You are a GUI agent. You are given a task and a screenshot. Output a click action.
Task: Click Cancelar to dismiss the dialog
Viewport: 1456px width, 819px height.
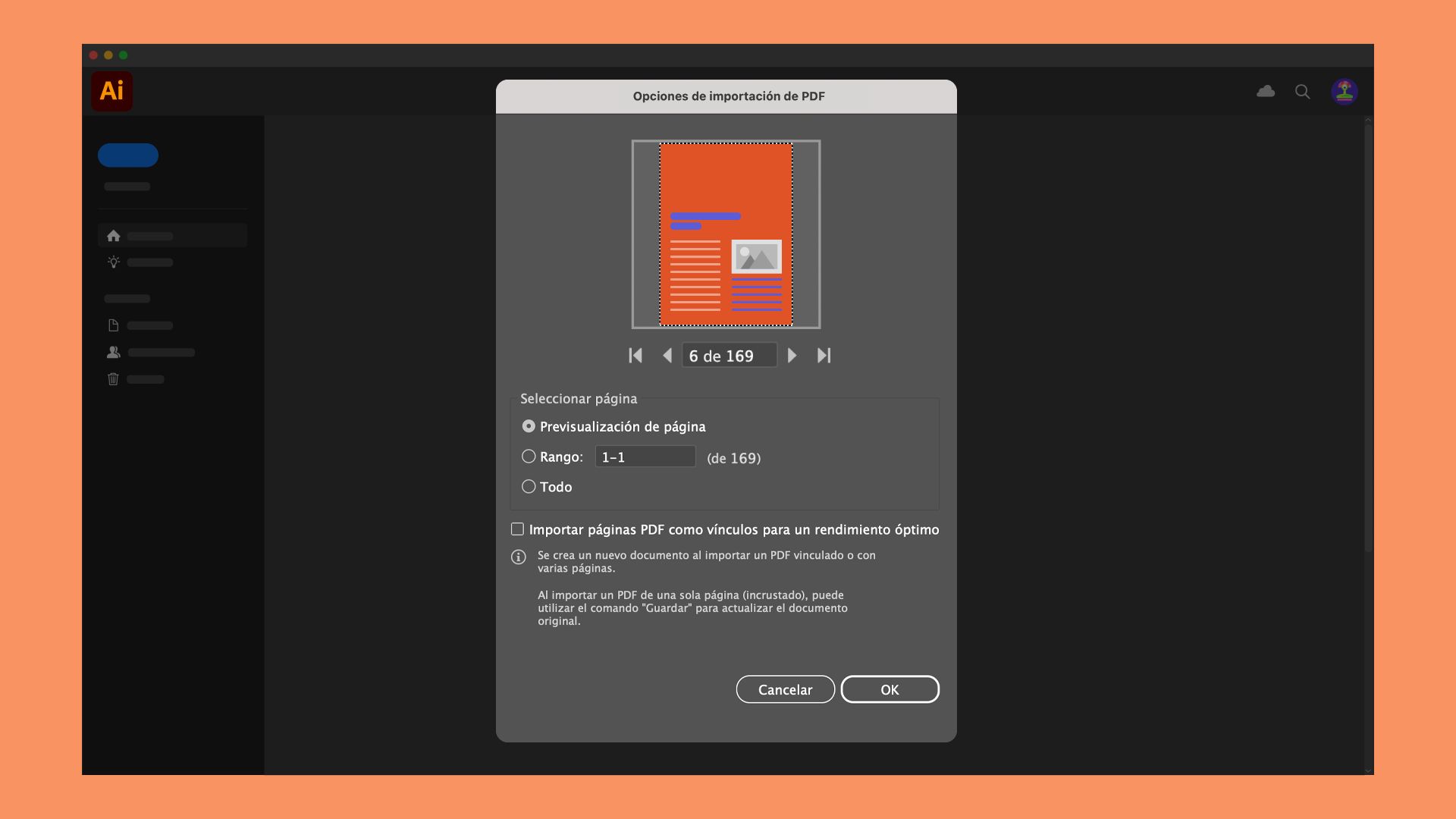tap(785, 689)
